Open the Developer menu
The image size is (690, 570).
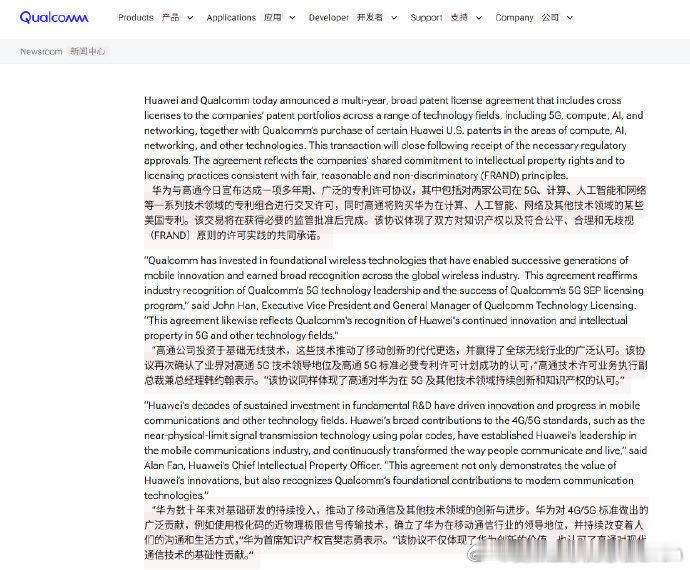(345, 18)
